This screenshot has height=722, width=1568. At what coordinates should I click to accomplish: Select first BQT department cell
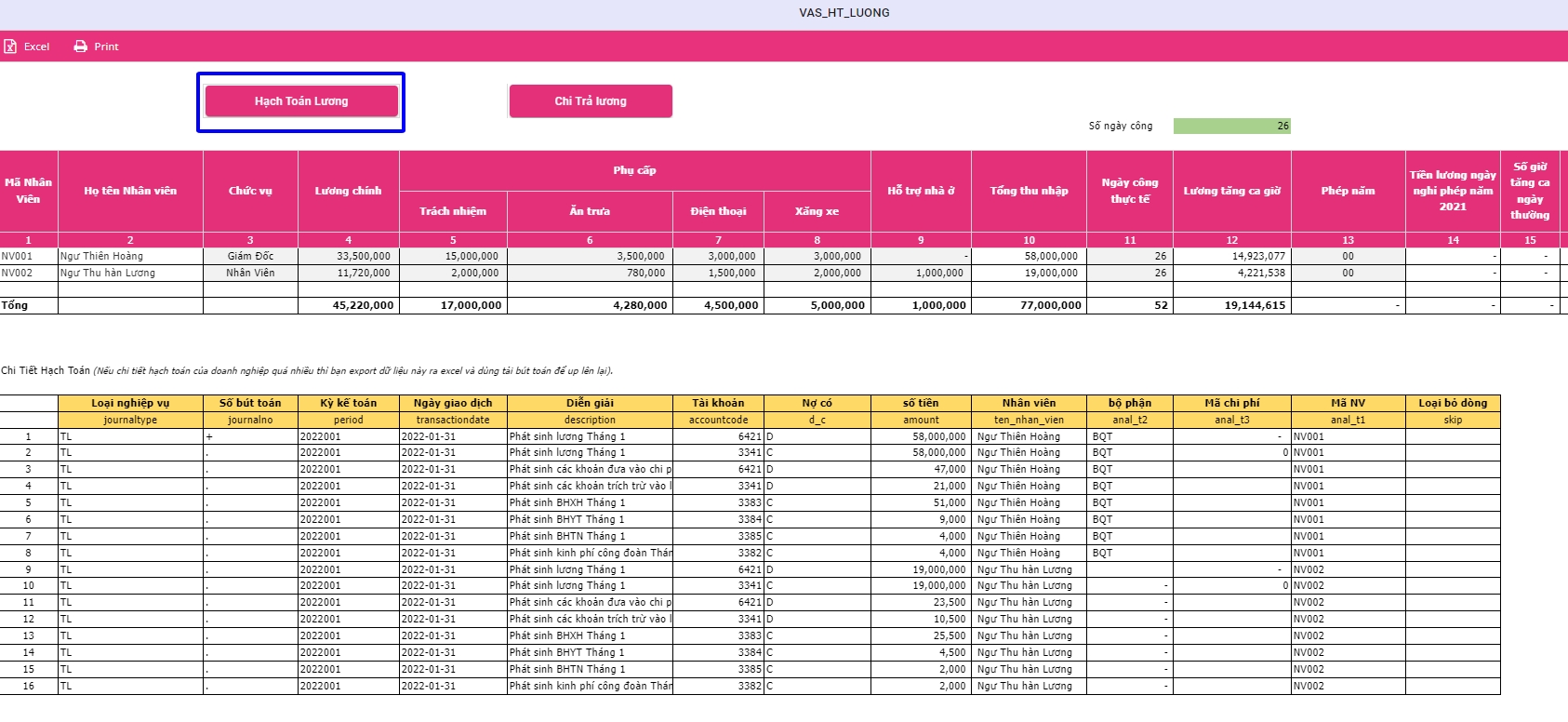coord(1129,436)
